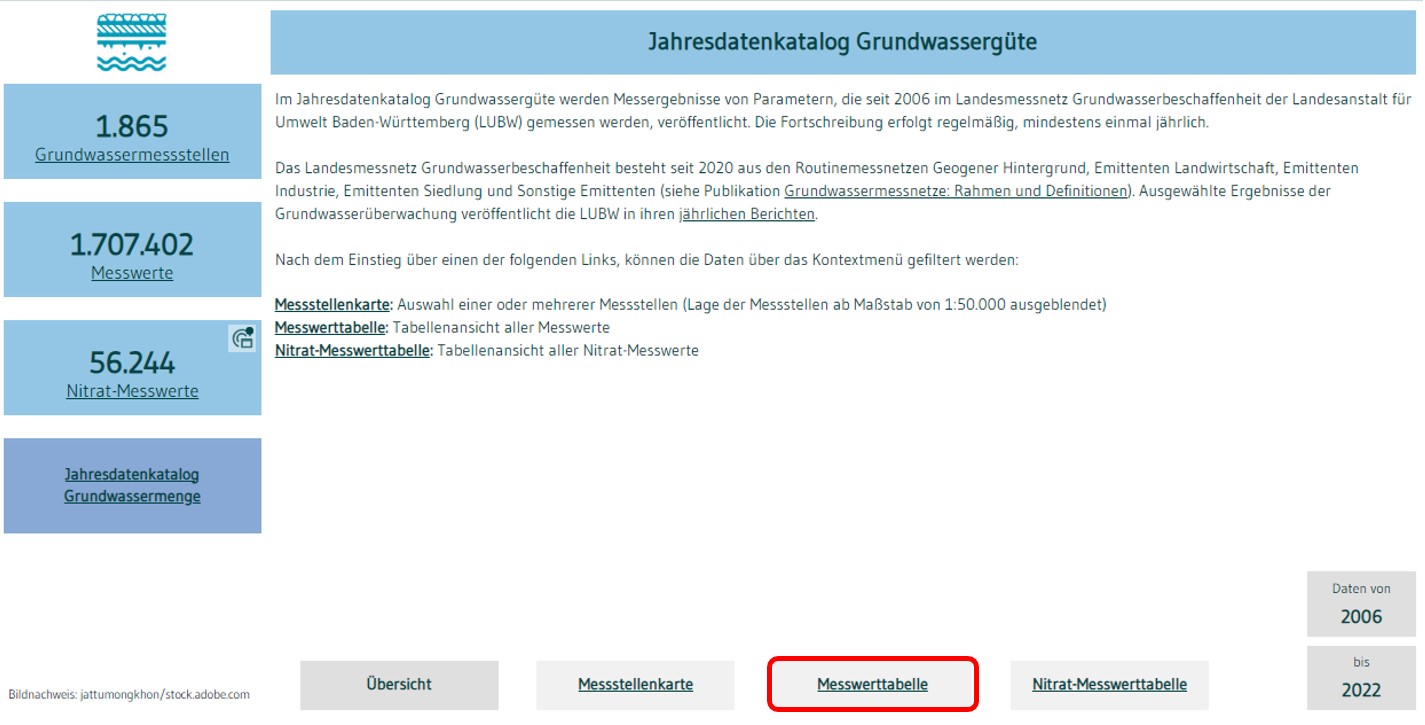Image resolution: width=1425 pixels, height=725 pixels.
Task: Click the Bildnachweis credit text
Action: (129, 694)
